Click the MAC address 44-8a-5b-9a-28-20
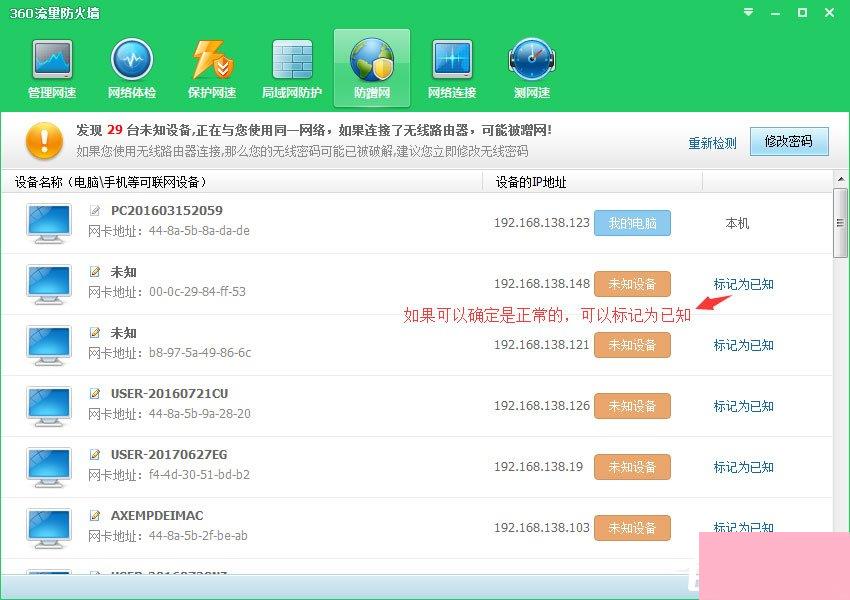Viewport: 850px width, 600px height. click(x=199, y=414)
